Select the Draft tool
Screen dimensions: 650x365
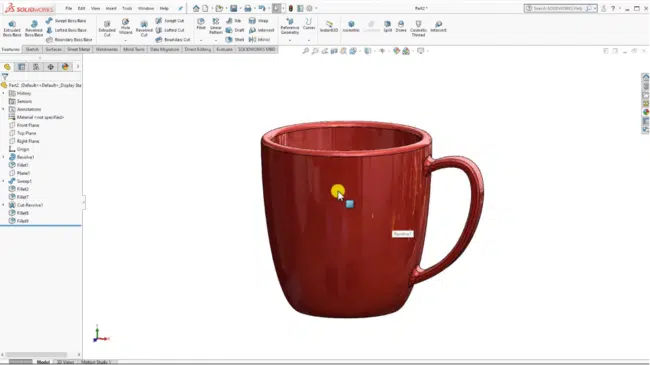pos(235,30)
